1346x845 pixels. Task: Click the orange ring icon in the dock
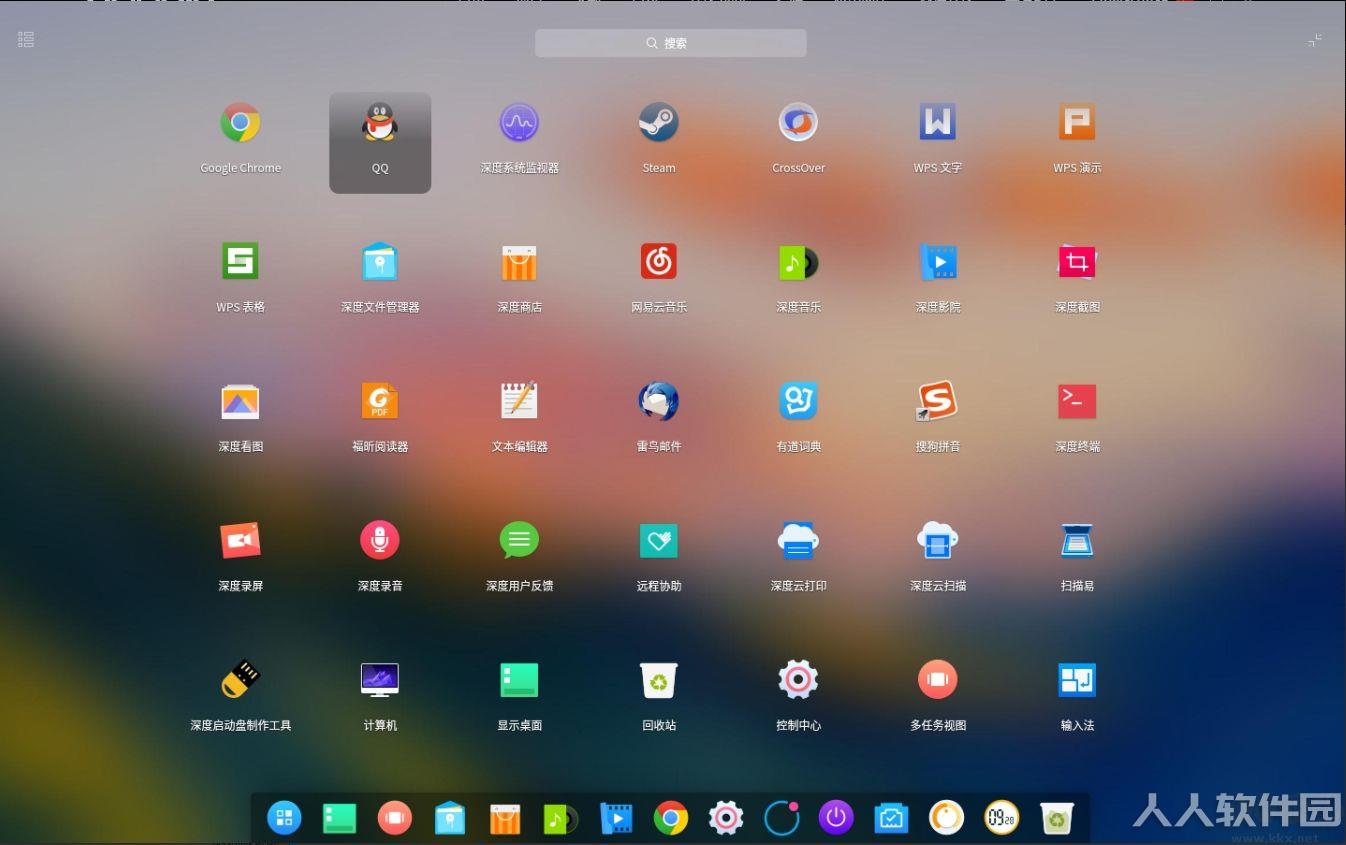[946, 819]
